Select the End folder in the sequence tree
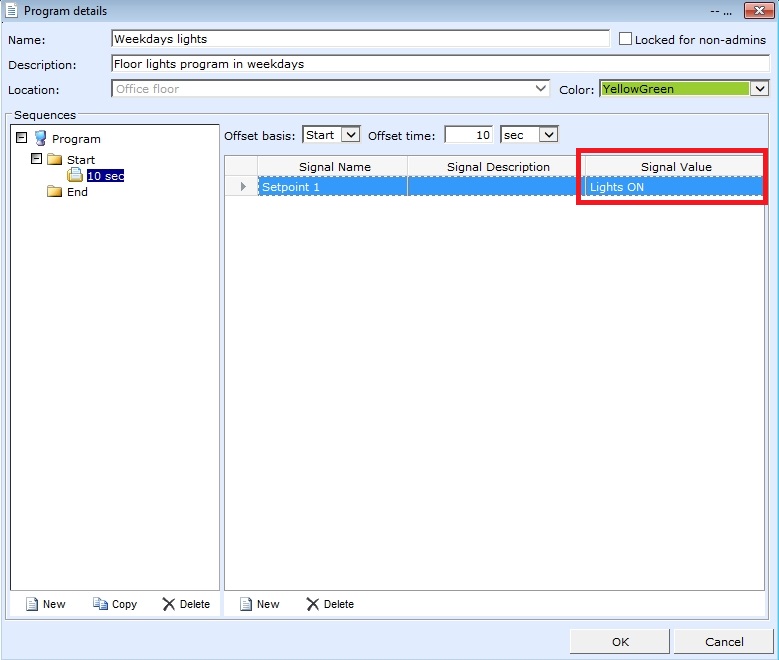This screenshot has width=779, height=660. [x=76, y=192]
